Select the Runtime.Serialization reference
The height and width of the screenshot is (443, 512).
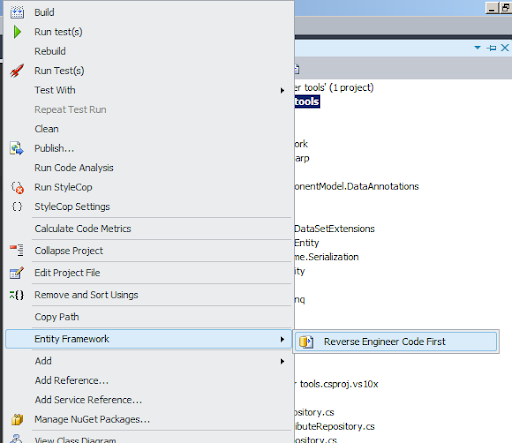[x=327, y=257]
